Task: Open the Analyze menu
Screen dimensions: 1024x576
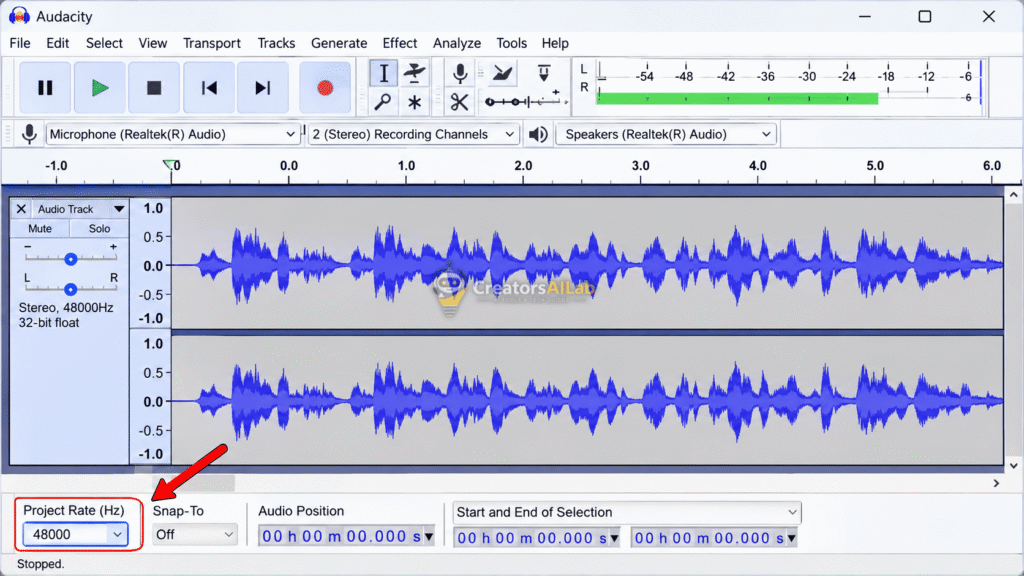Action: pyautogui.click(x=456, y=43)
